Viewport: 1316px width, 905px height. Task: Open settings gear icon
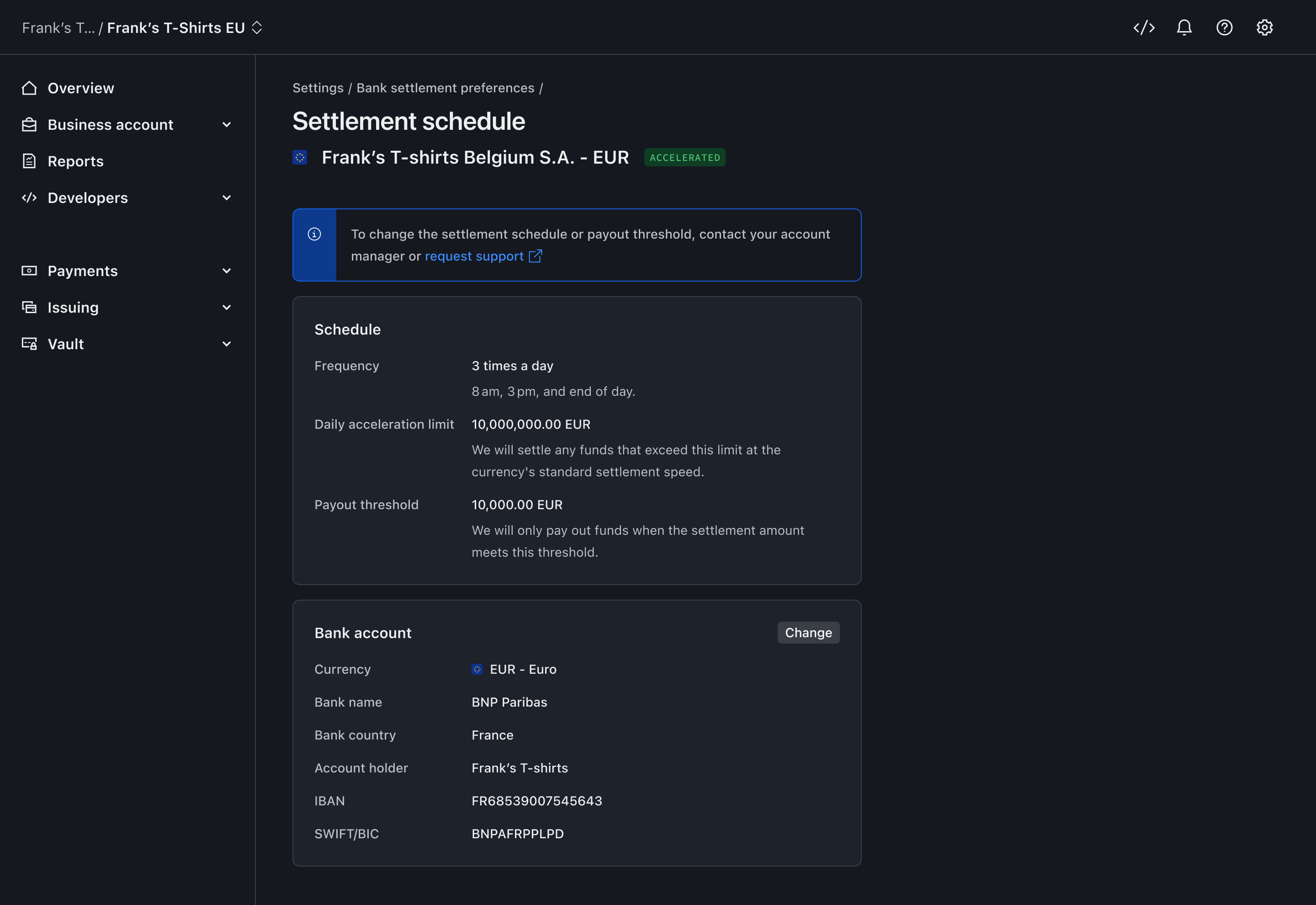[1264, 27]
